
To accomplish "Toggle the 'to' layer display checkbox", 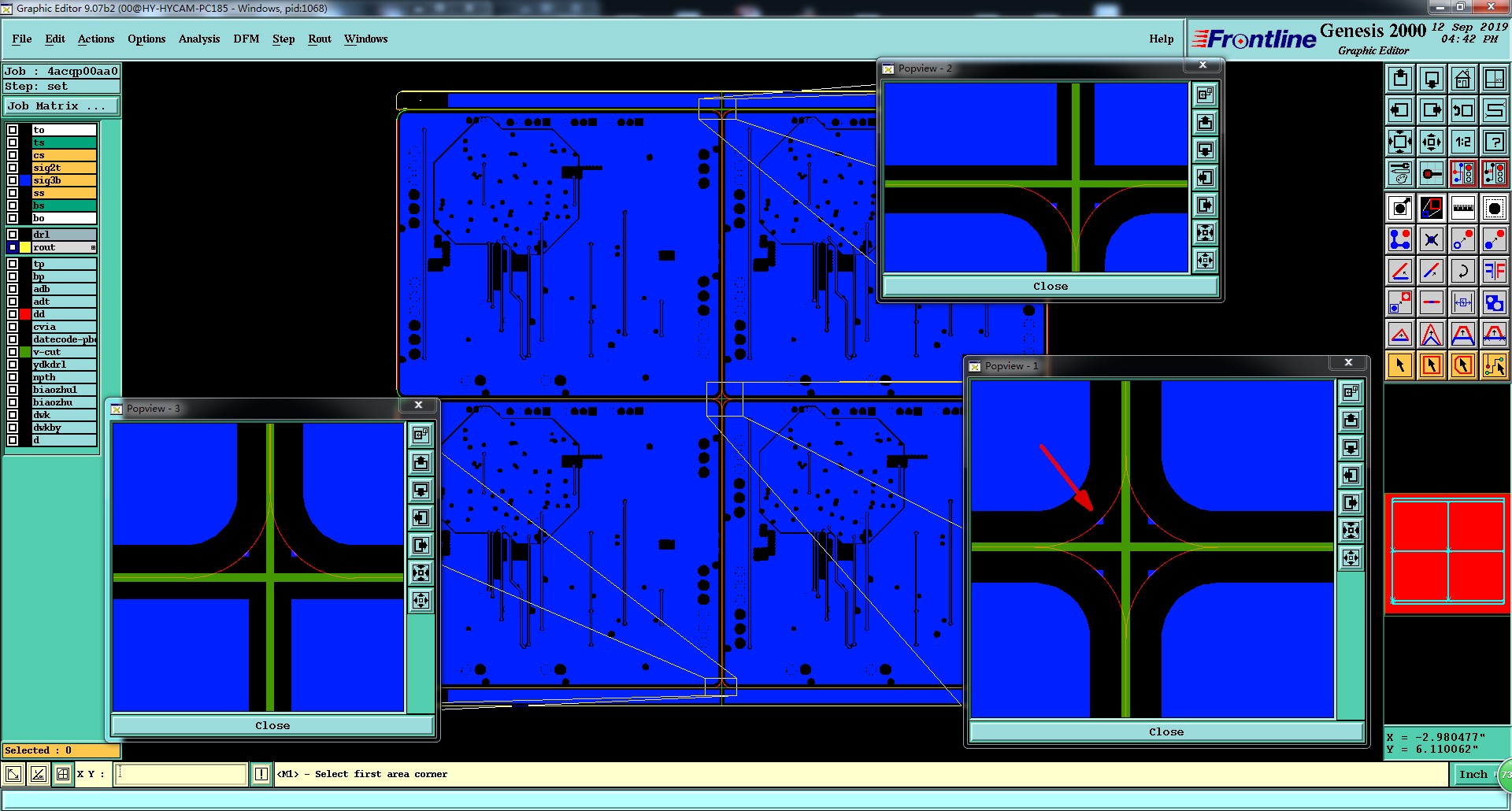I will pyautogui.click(x=13, y=130).
